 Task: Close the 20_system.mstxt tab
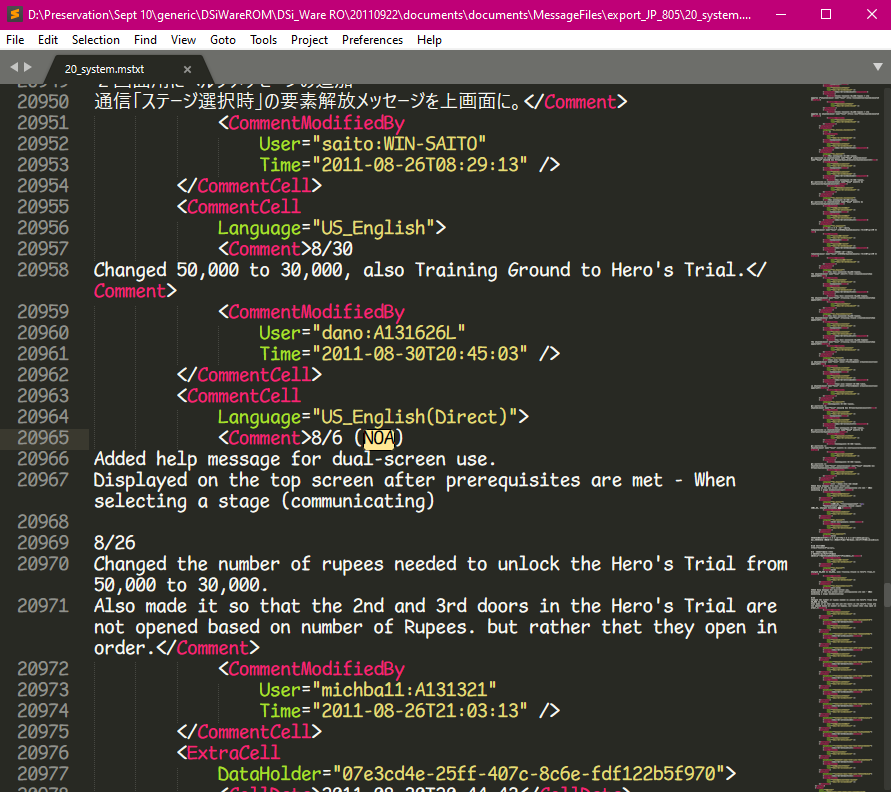[187, 69]
